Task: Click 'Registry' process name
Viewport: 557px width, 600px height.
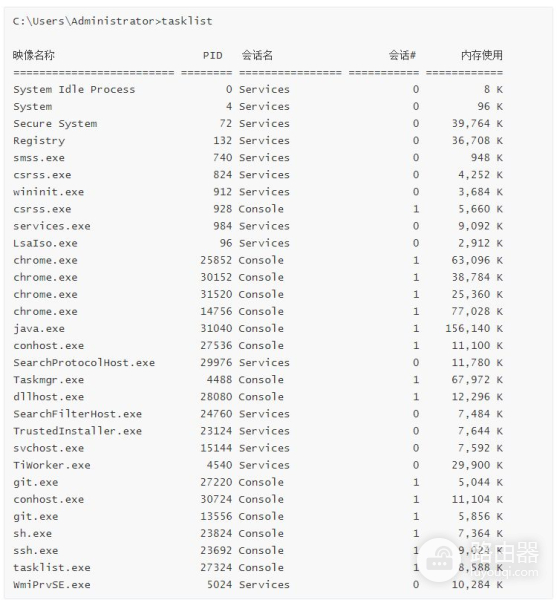Action: [39, 141]
